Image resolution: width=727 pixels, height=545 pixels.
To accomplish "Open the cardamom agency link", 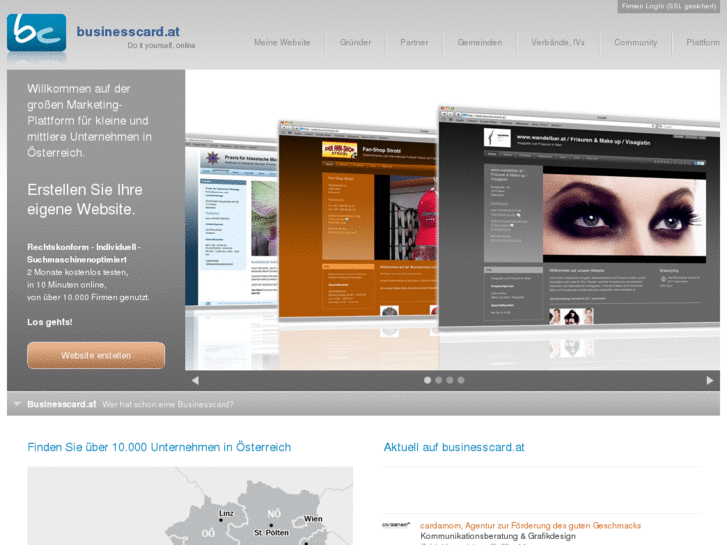I will pyautogui.click(x=530, y=526).
